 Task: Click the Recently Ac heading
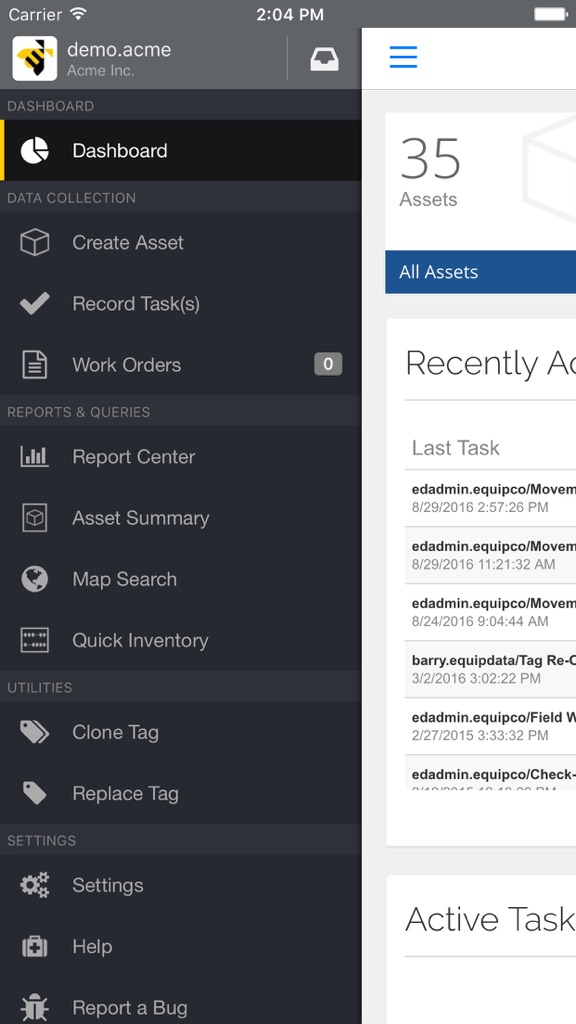coord(490,363)
